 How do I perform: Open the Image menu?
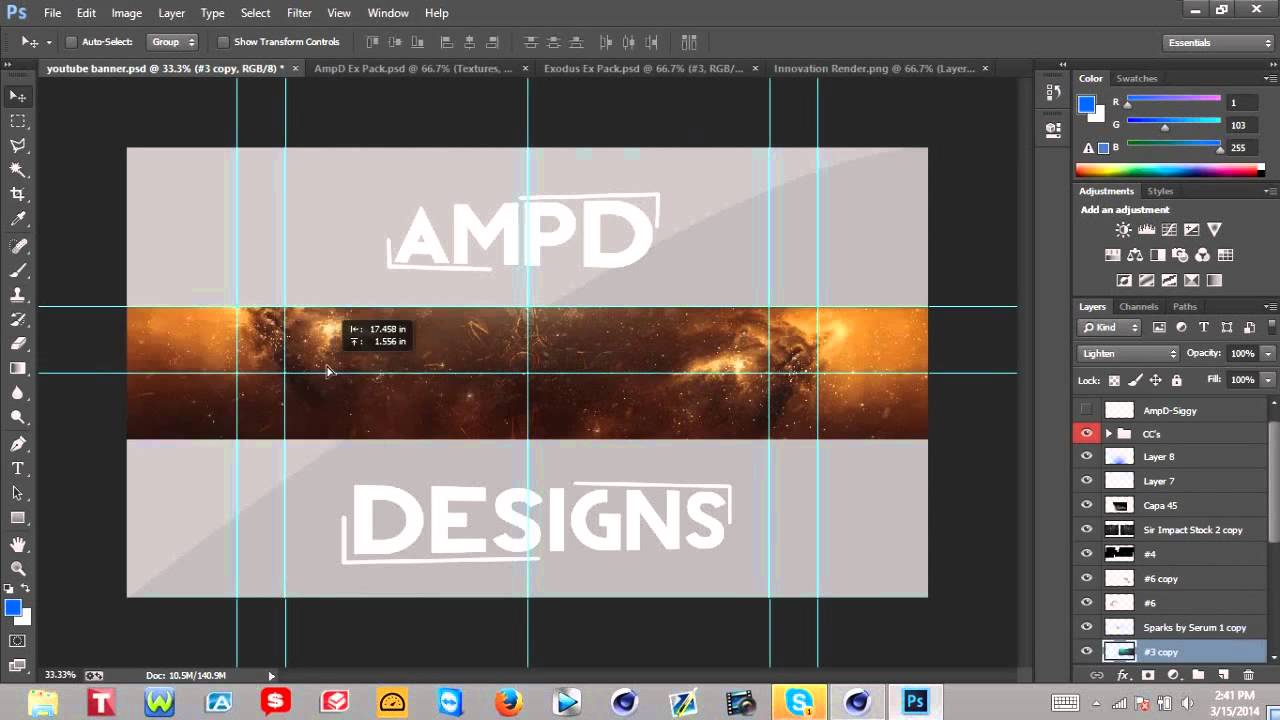point(126,13)
